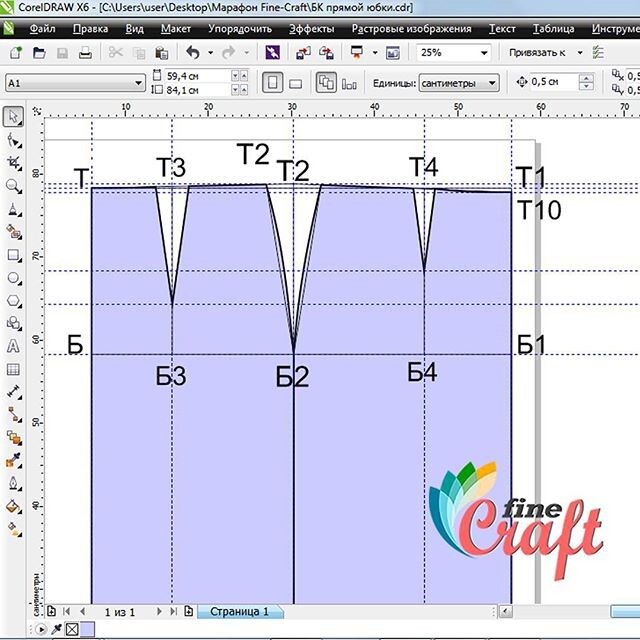
Task: Select the Zoom magnifier tool
Action: pyautogui.click(x=13, y=186)
